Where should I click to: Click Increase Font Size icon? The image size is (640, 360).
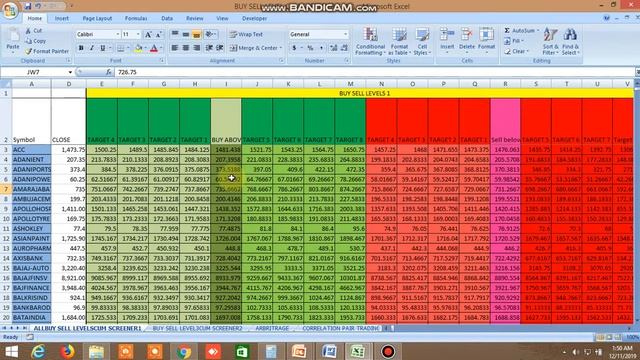(148, 35)
